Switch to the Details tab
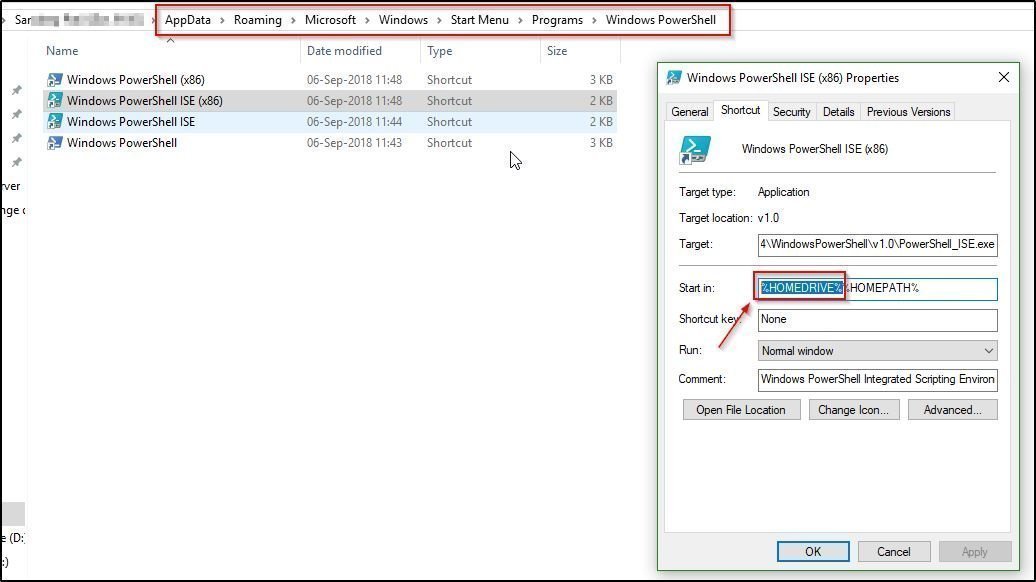 (x=838, y=112)
